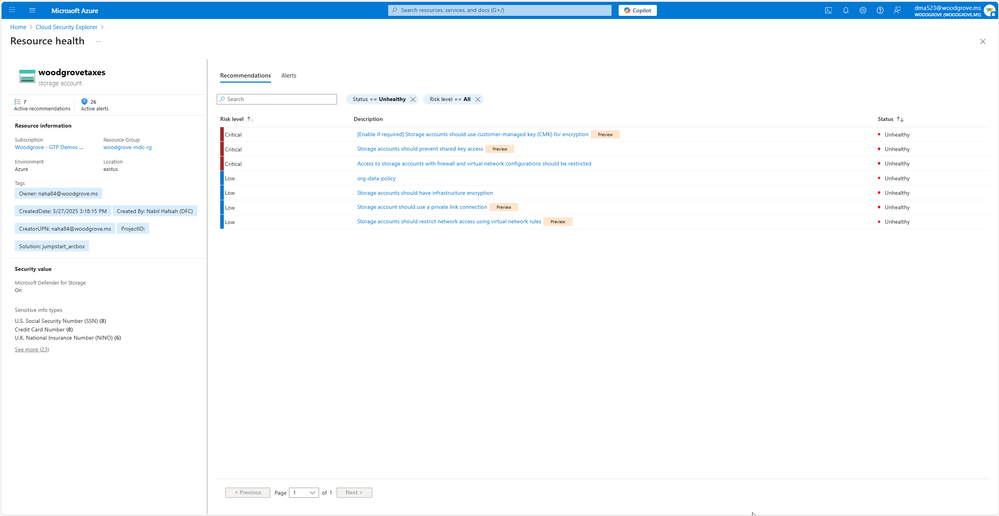Click Preview badge on shared key row
Screen dimensions: 999x516
[x=500, y=149]
